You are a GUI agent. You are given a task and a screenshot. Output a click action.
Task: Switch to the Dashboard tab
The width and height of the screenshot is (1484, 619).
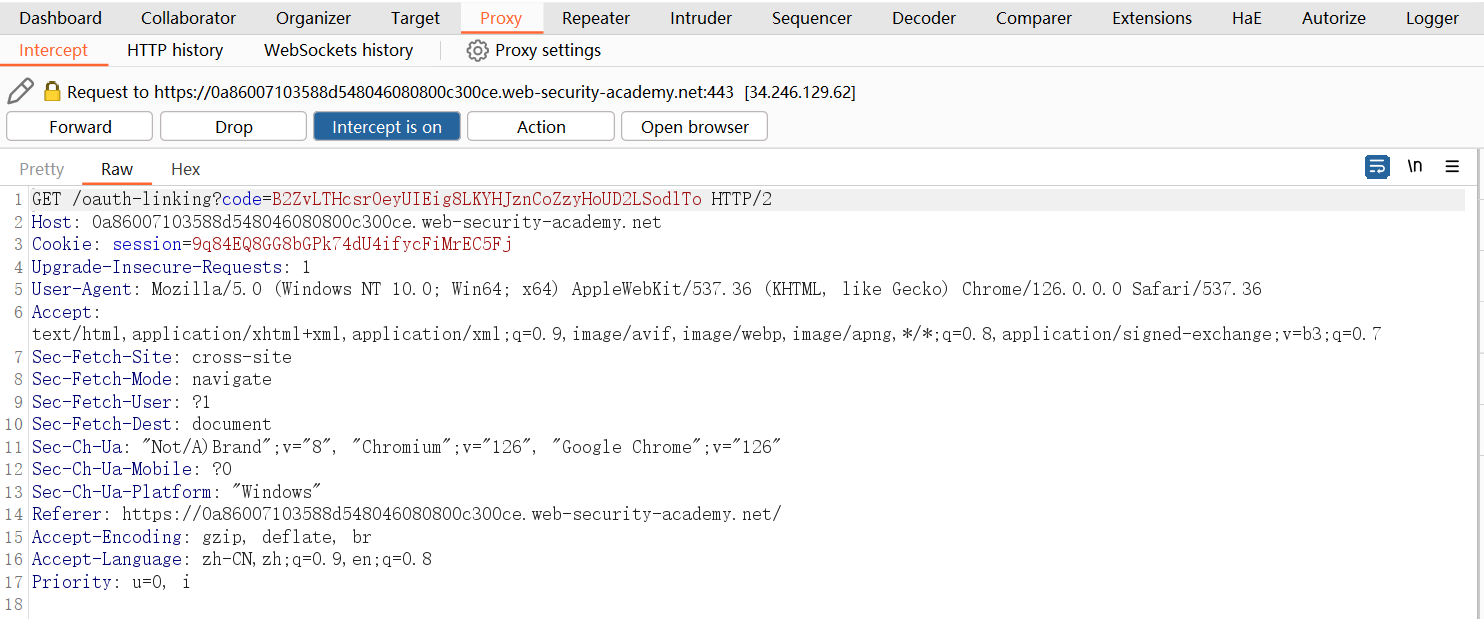pyautogui.click(x=61, y=18)
